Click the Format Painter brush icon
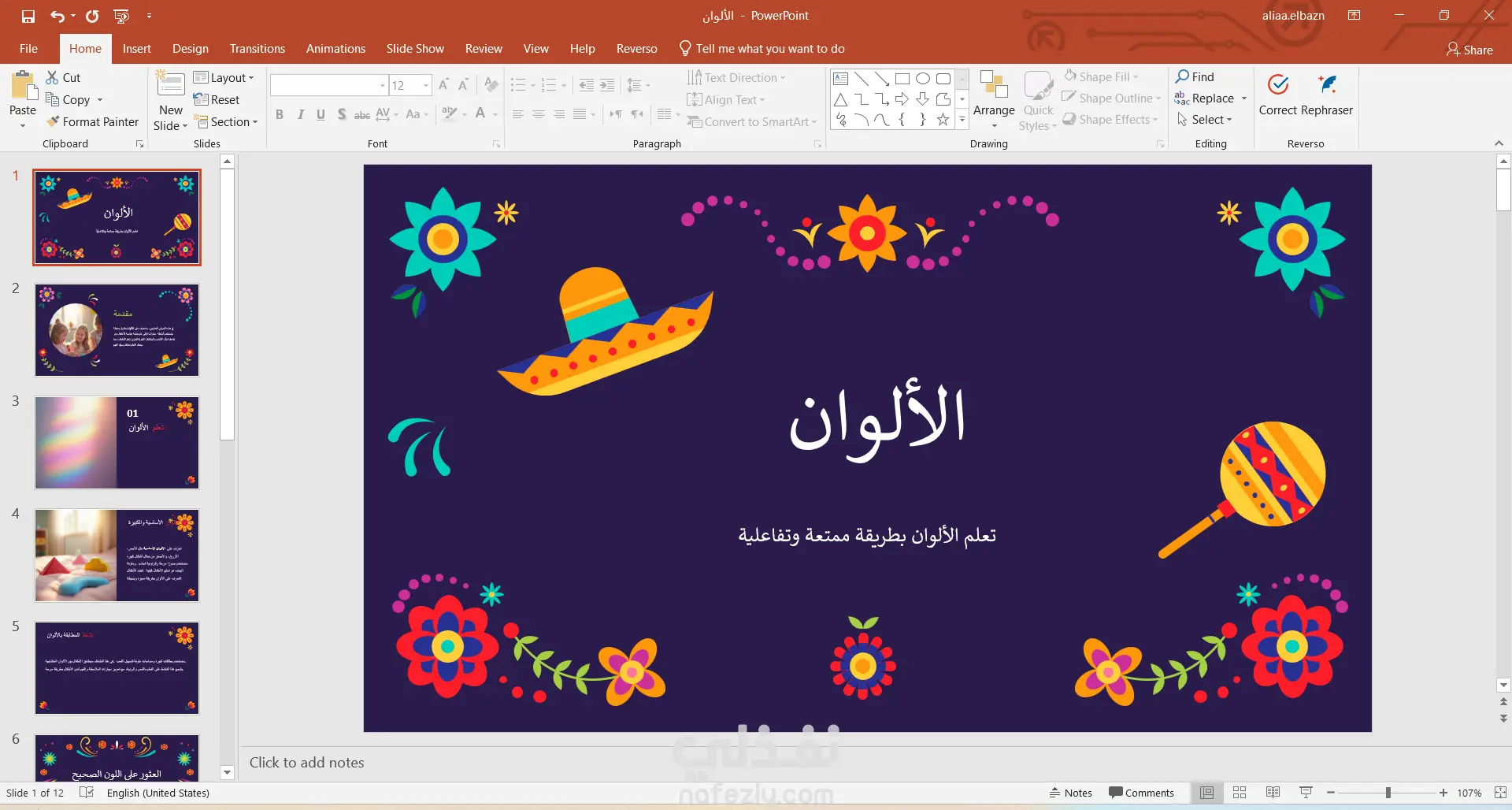This screenshot has width=1512, height=810. [x=53, y=122]
